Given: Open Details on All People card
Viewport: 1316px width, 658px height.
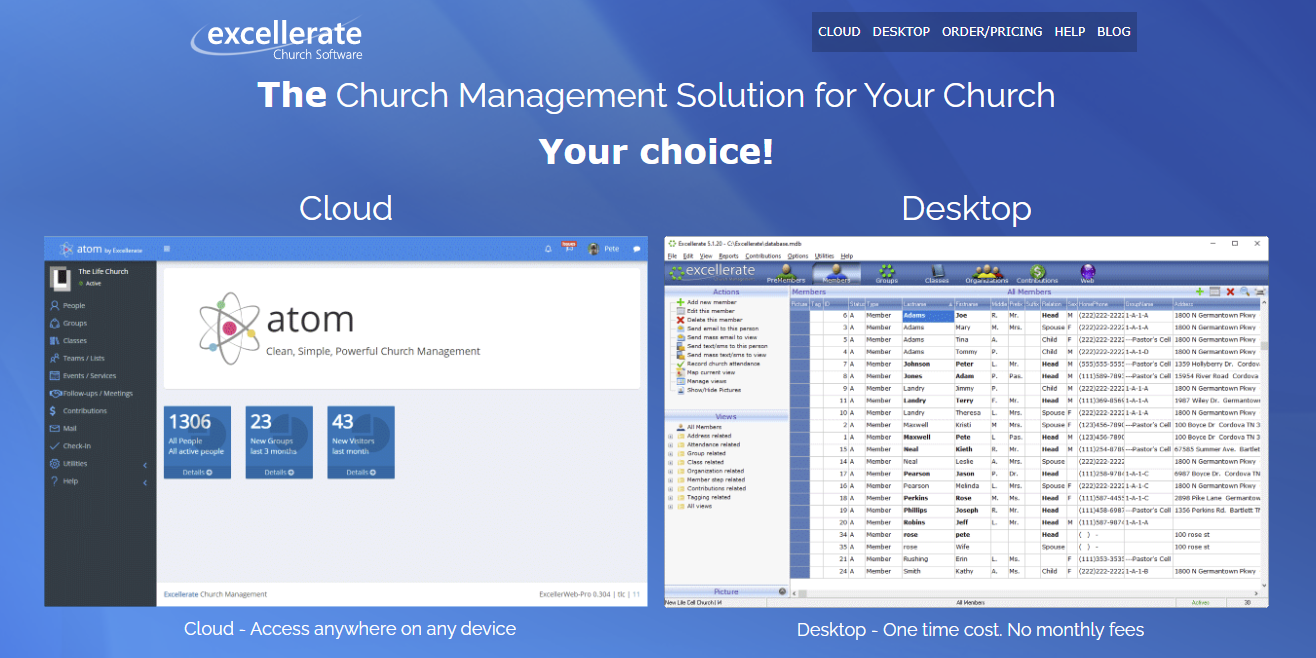Looking at the screenshot, I should tap(197, 472).
